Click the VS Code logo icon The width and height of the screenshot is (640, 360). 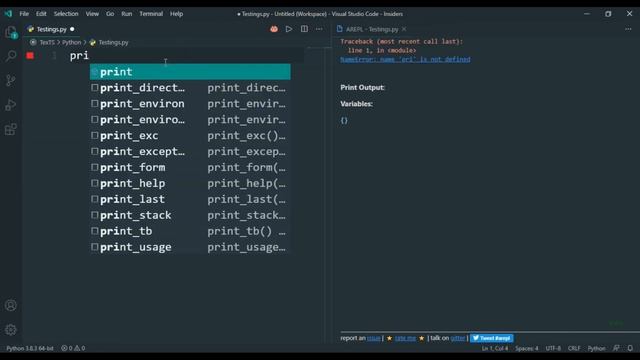(9, 13)
